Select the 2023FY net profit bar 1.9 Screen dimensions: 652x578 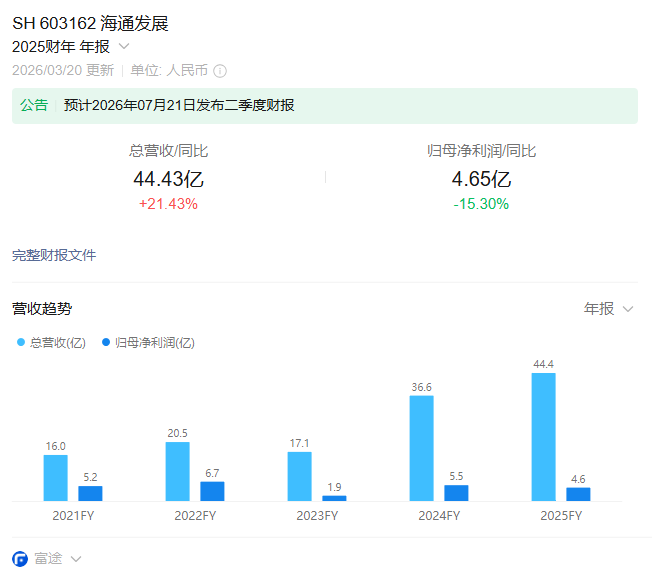334,498
